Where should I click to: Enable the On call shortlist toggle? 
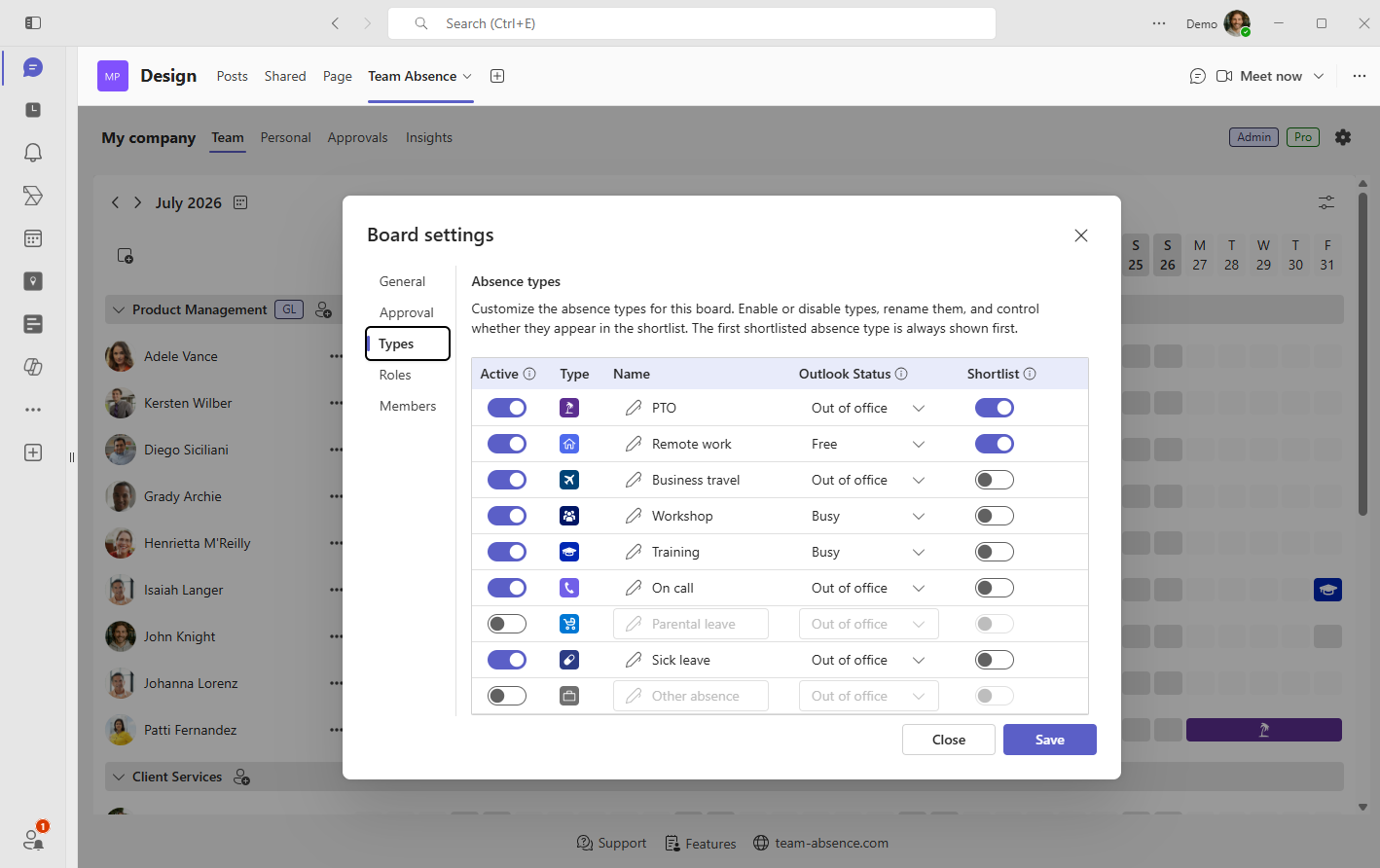(995, 588)
